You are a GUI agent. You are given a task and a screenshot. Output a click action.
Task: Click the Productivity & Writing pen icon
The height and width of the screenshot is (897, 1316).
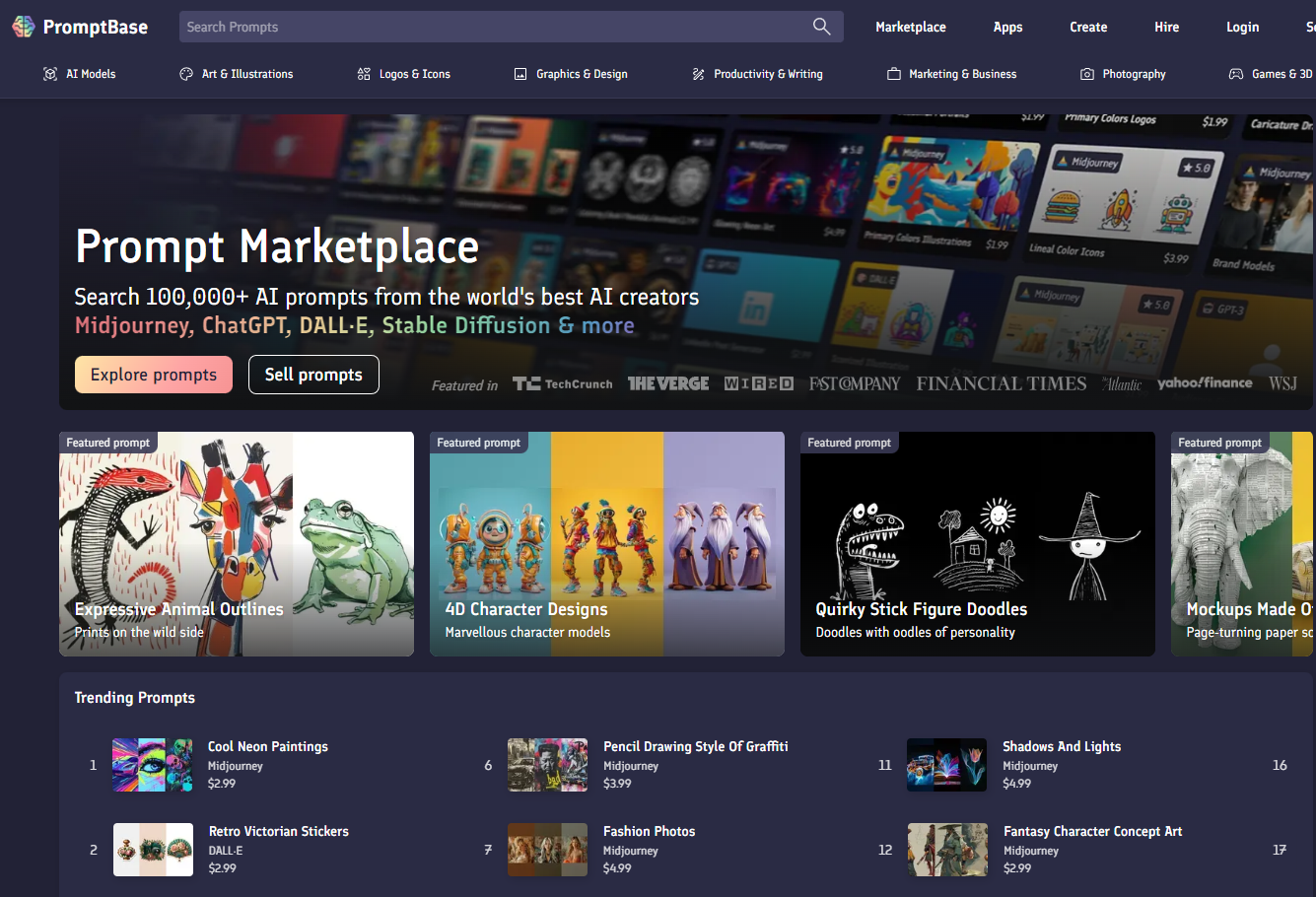[698, 74]
